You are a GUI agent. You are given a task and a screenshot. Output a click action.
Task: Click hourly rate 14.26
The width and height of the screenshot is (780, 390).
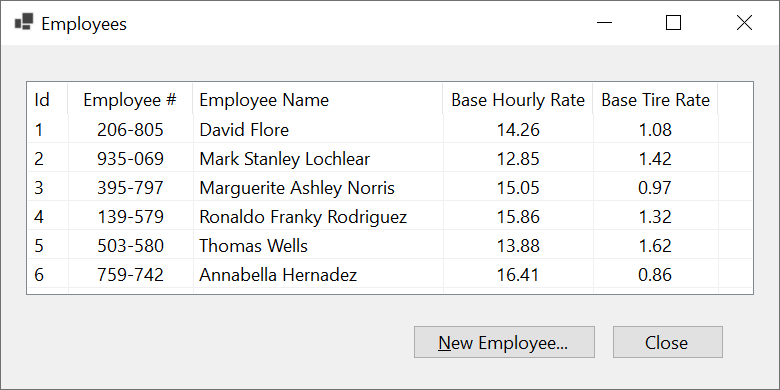518,130
